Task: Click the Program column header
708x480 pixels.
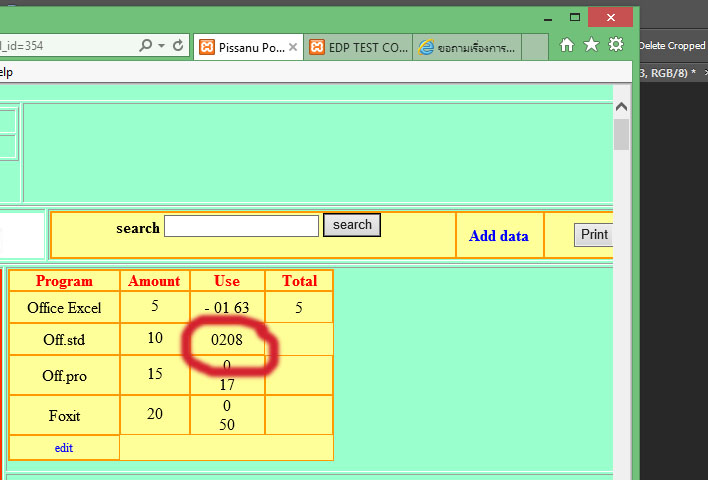Action: pos(64,281)
